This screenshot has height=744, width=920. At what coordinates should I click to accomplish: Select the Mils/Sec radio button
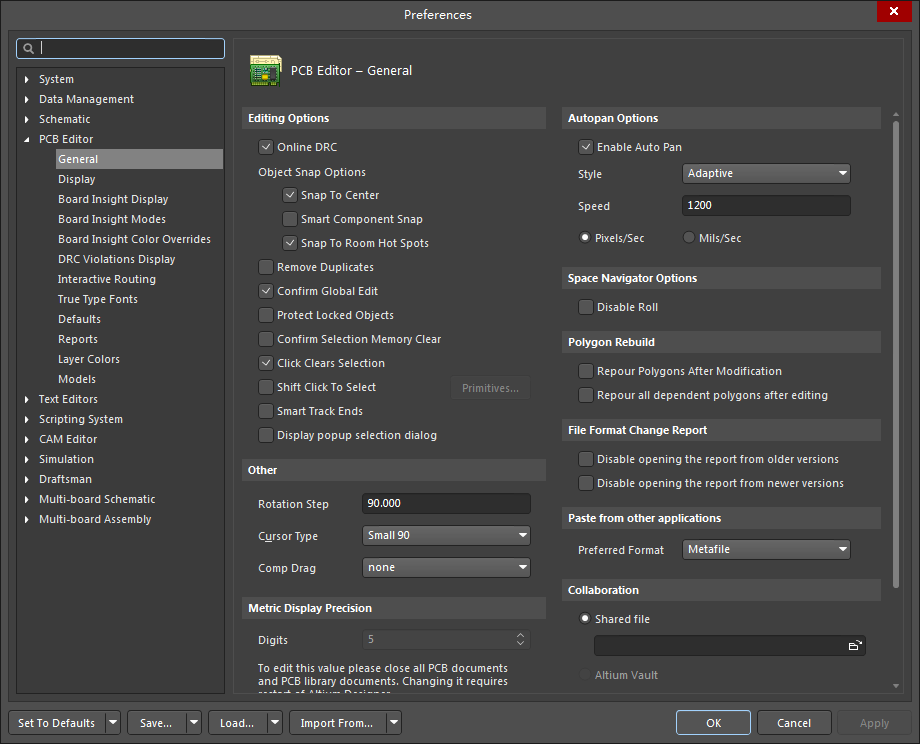pyautogui.click(x=689, y=238)
